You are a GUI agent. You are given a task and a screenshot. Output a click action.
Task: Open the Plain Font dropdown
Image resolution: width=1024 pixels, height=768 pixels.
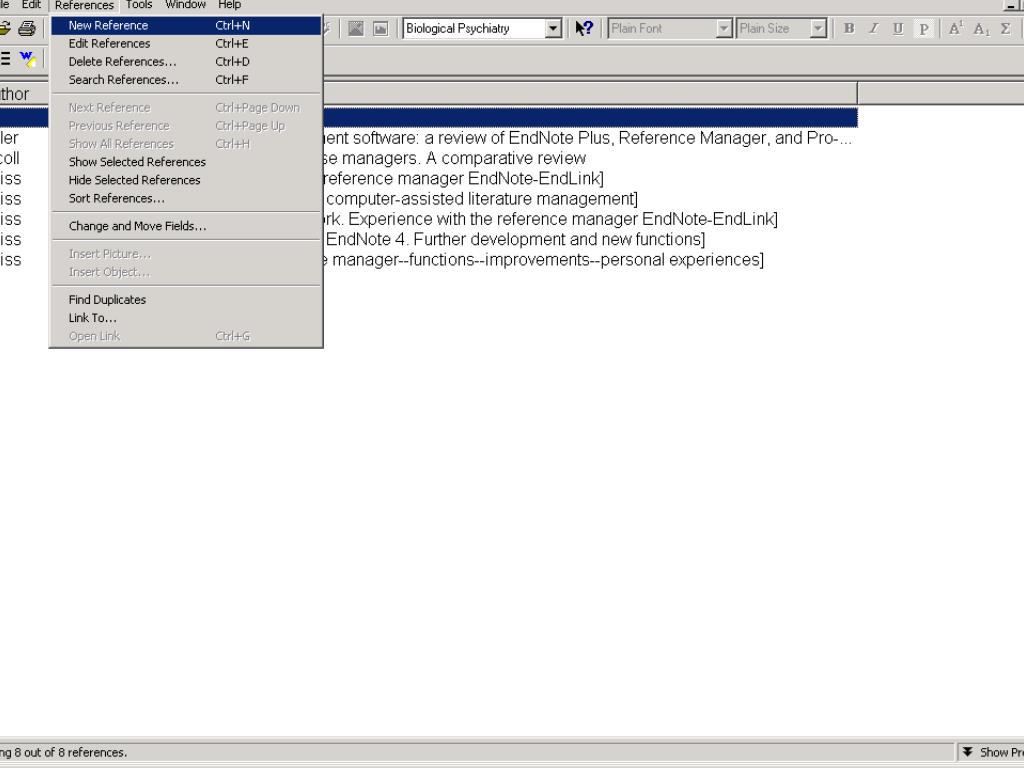(724, 28)
